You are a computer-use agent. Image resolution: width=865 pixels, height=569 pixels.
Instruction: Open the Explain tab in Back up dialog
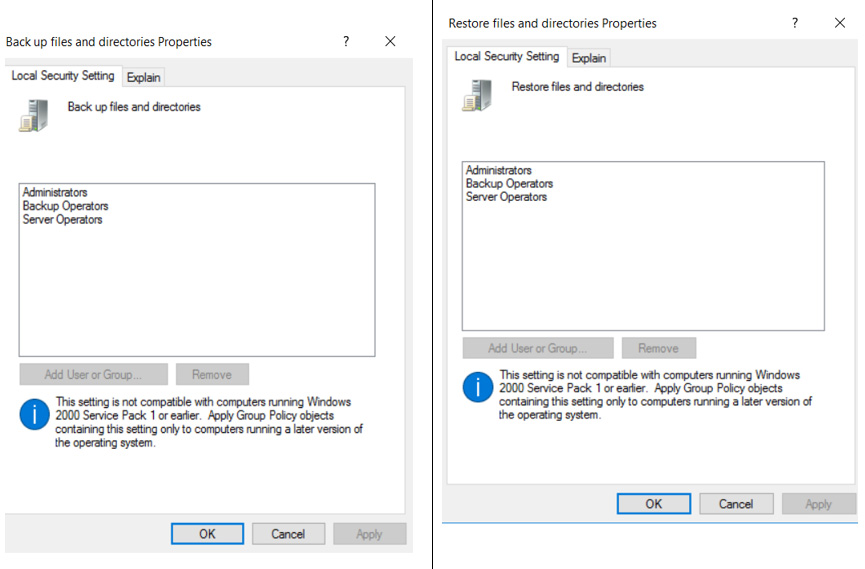coord(143,77)
